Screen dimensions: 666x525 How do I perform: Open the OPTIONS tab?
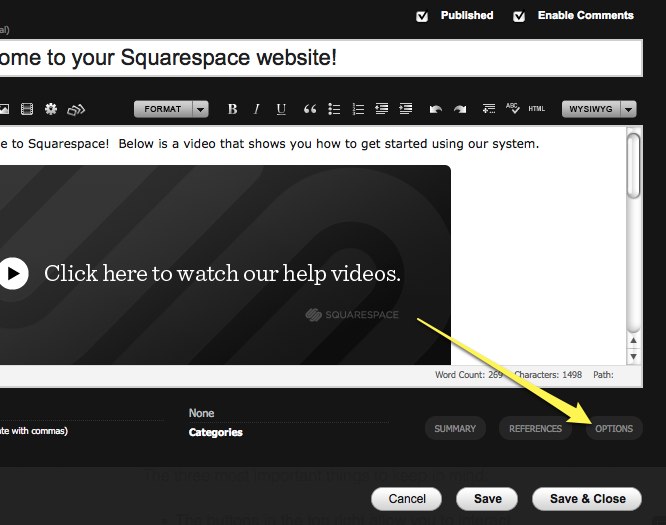point(614,429)
